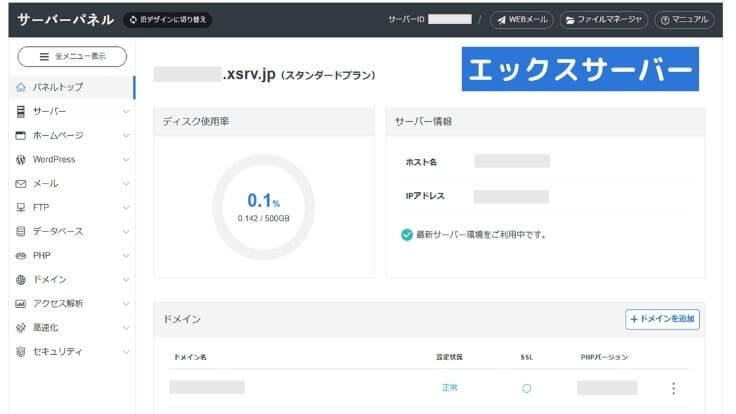Viewport: 736px width, 414px height.
Task: Click the ホームページ window icon
Action: (21, 136)
